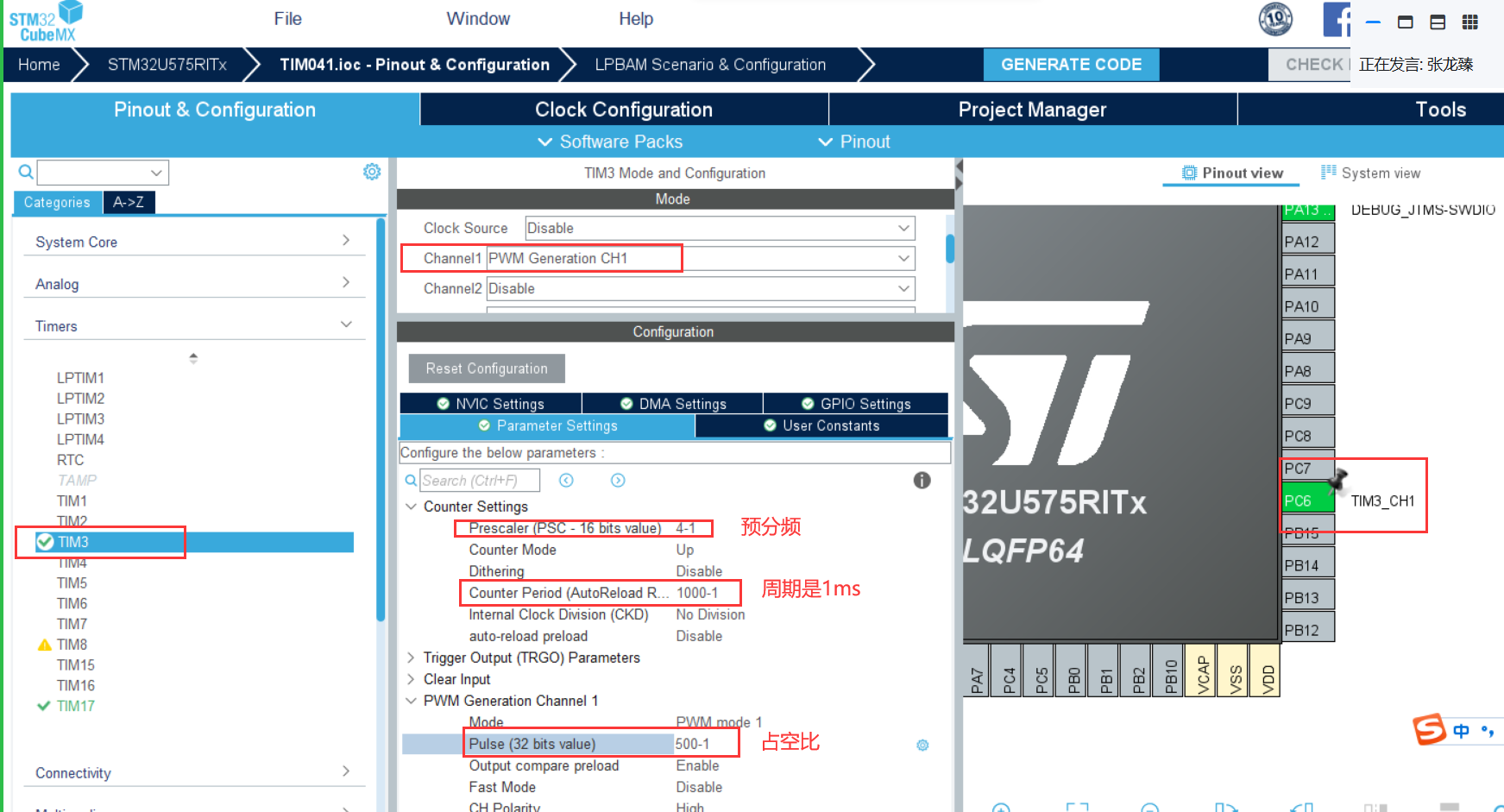Collapse PWM Generation Channel 1 group

tap(412, 701)
